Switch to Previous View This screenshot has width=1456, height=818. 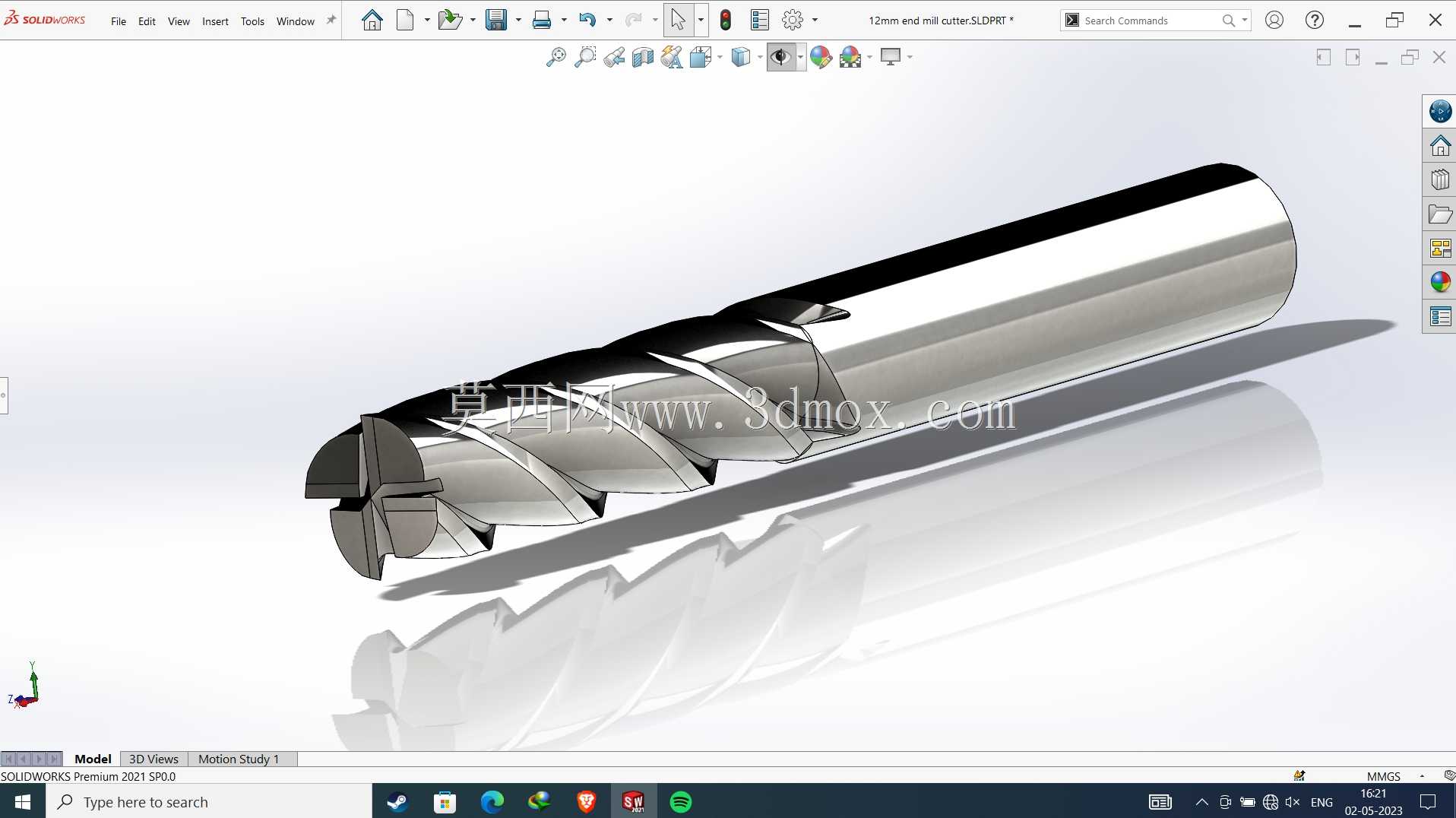[614, 57]
